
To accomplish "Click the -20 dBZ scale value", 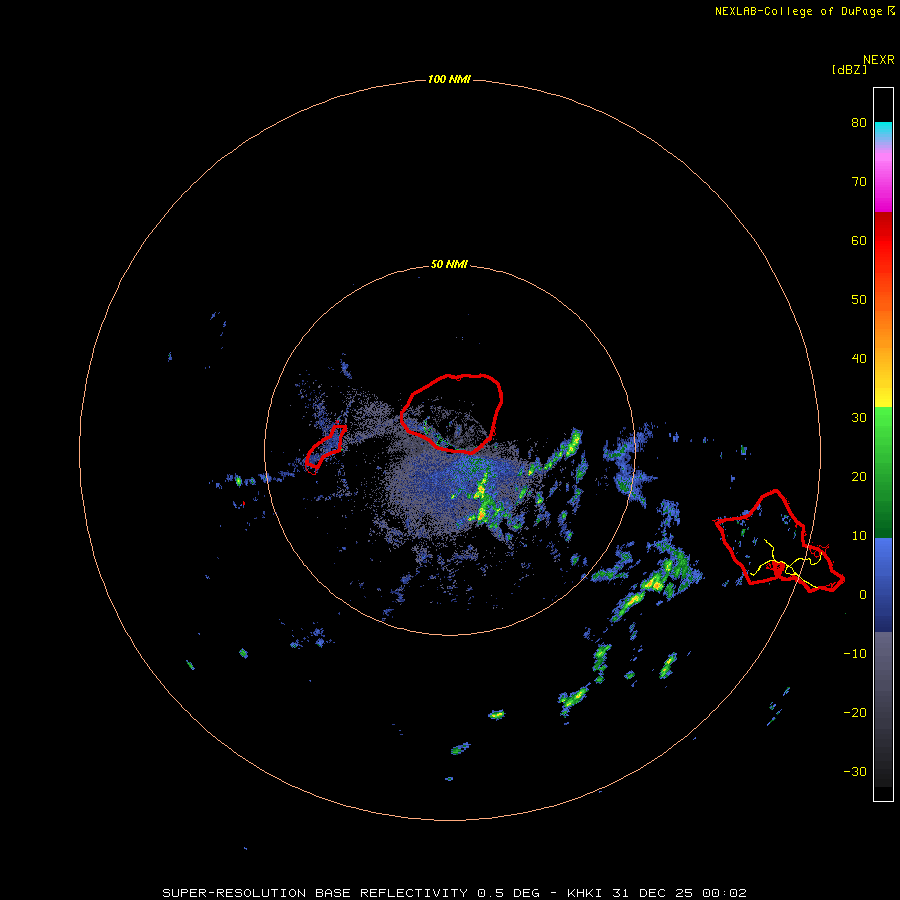I will click(x=855, y=712).
